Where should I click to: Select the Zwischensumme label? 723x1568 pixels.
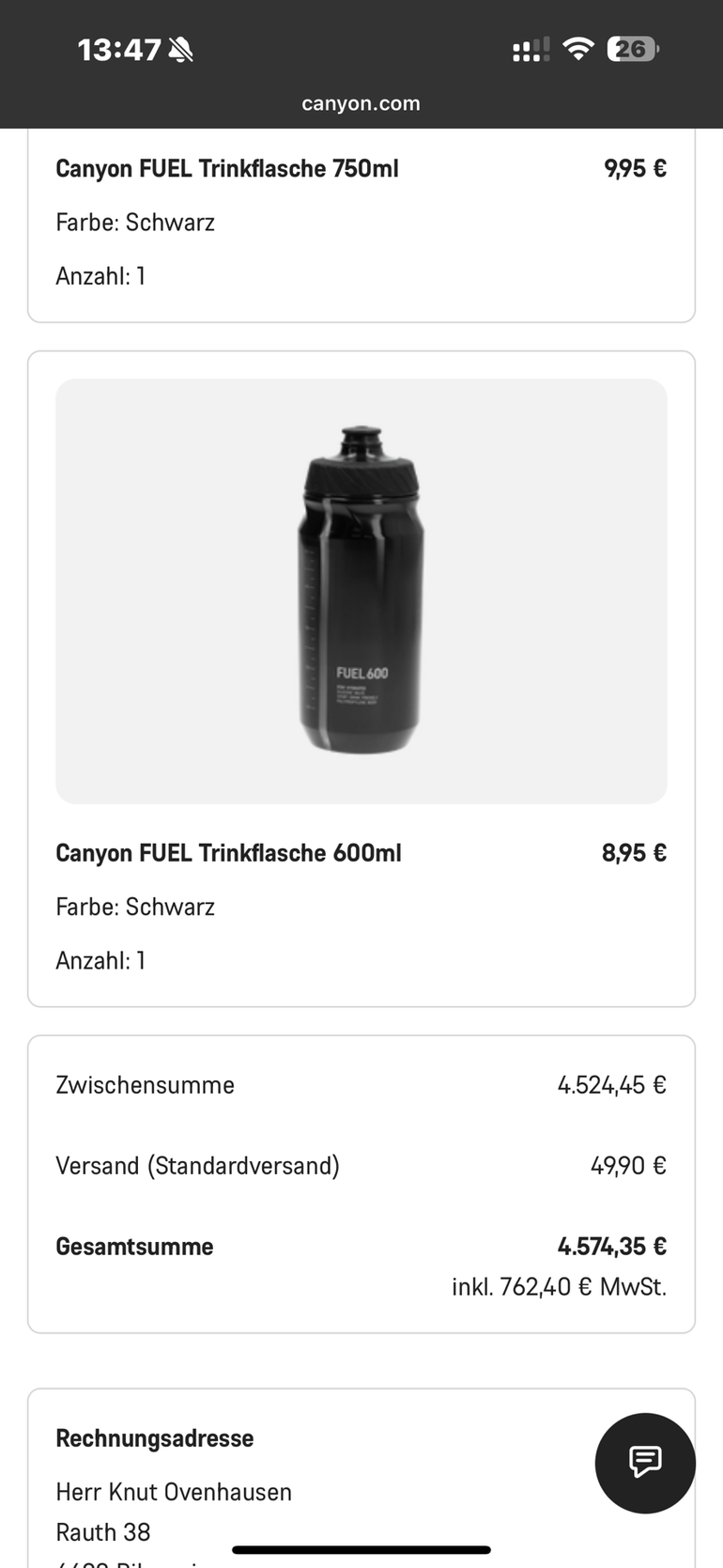(145, 1085)
